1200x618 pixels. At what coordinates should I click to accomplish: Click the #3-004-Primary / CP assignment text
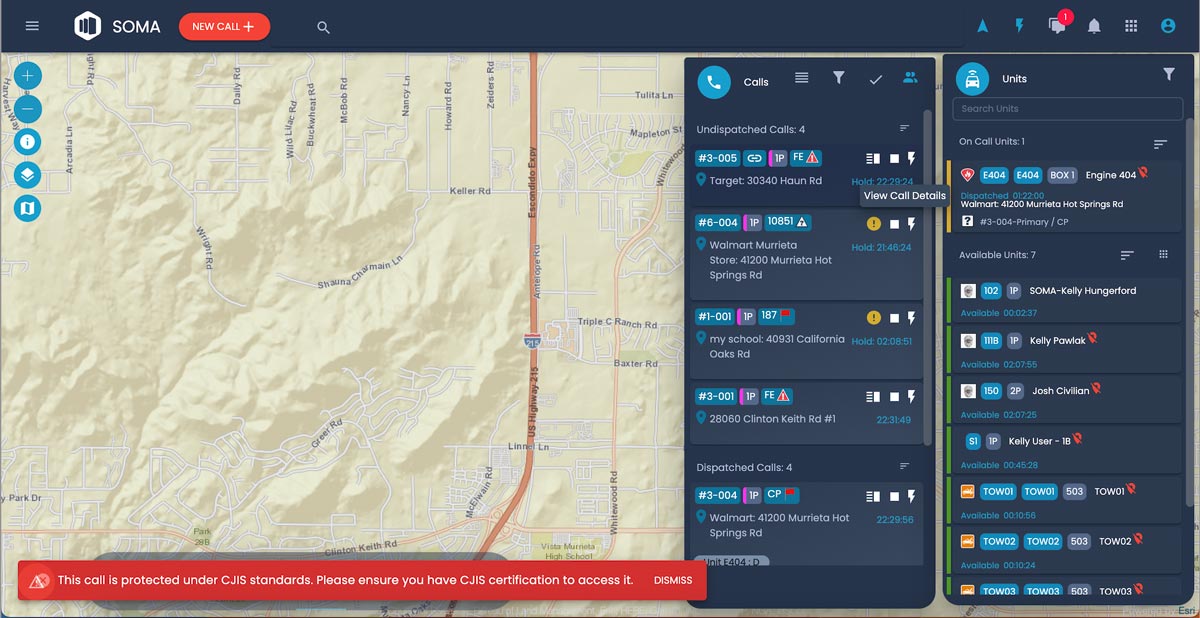click(x=1024, y=222)
